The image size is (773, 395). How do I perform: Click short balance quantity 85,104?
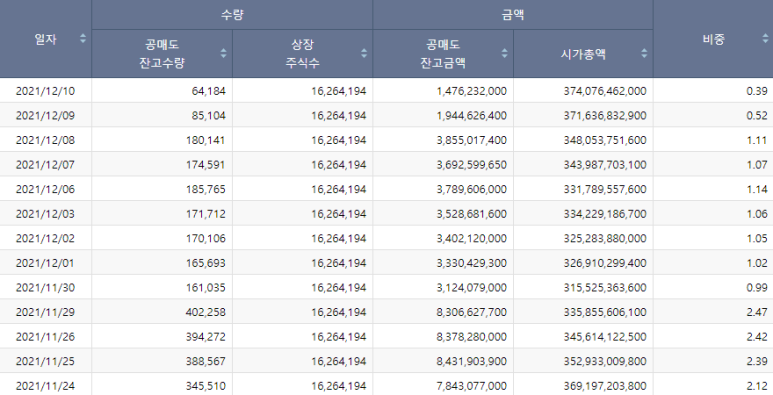pos(209,115)
